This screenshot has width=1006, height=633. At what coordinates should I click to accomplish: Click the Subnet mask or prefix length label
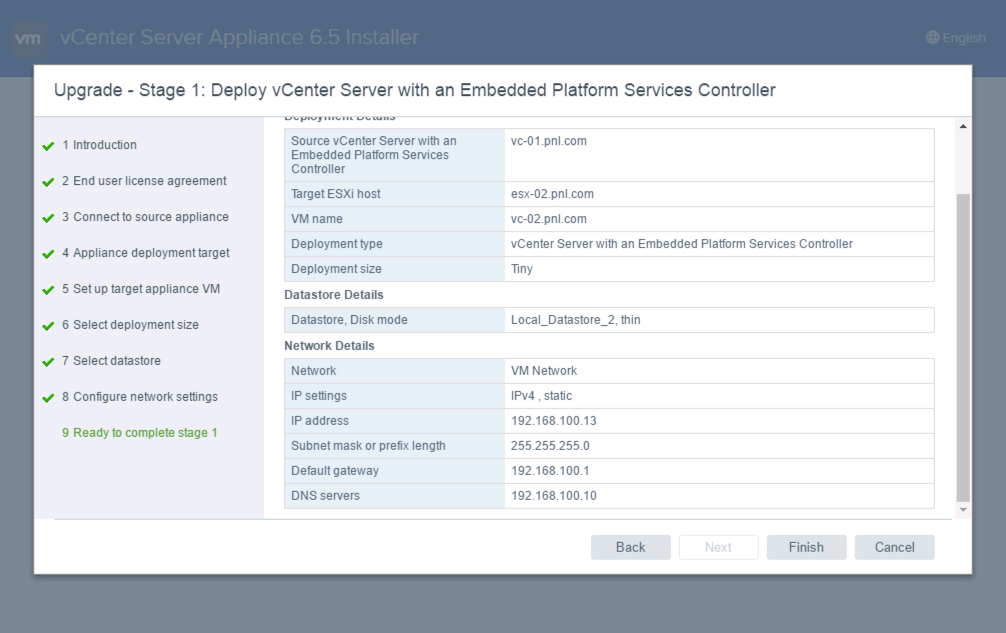(368, 446)
